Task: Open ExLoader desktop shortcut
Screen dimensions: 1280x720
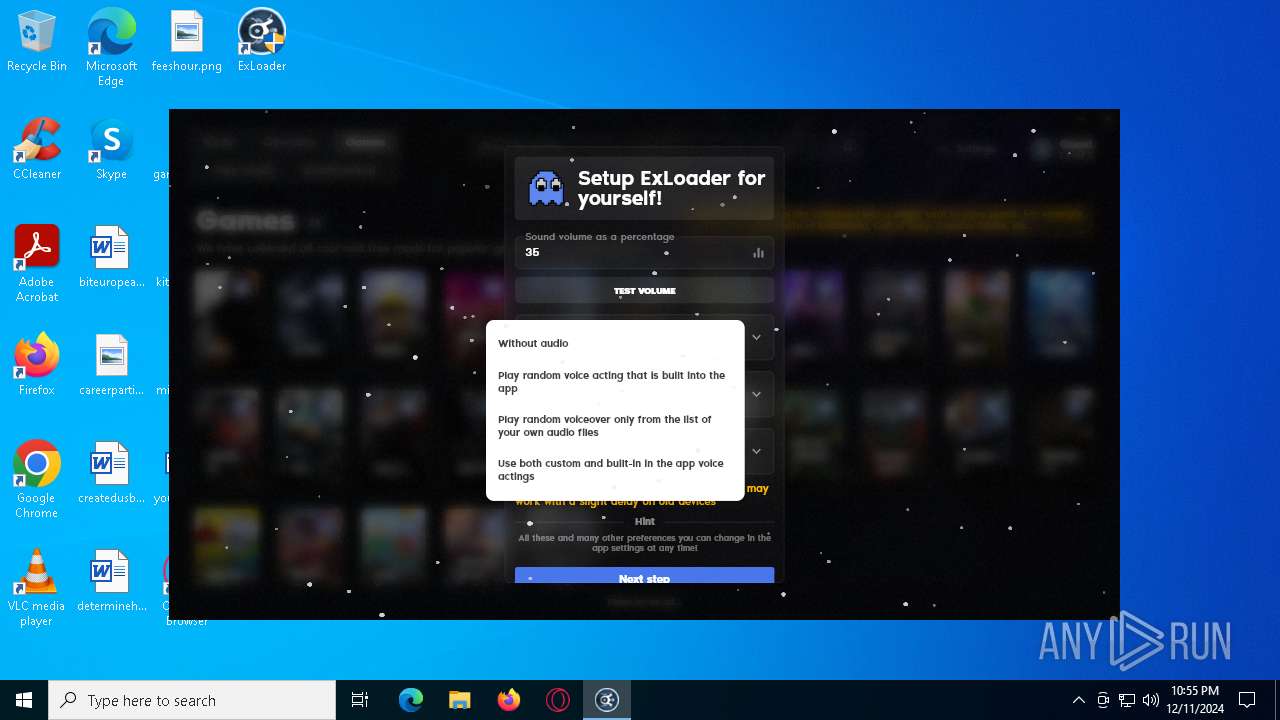Action: 262,42
